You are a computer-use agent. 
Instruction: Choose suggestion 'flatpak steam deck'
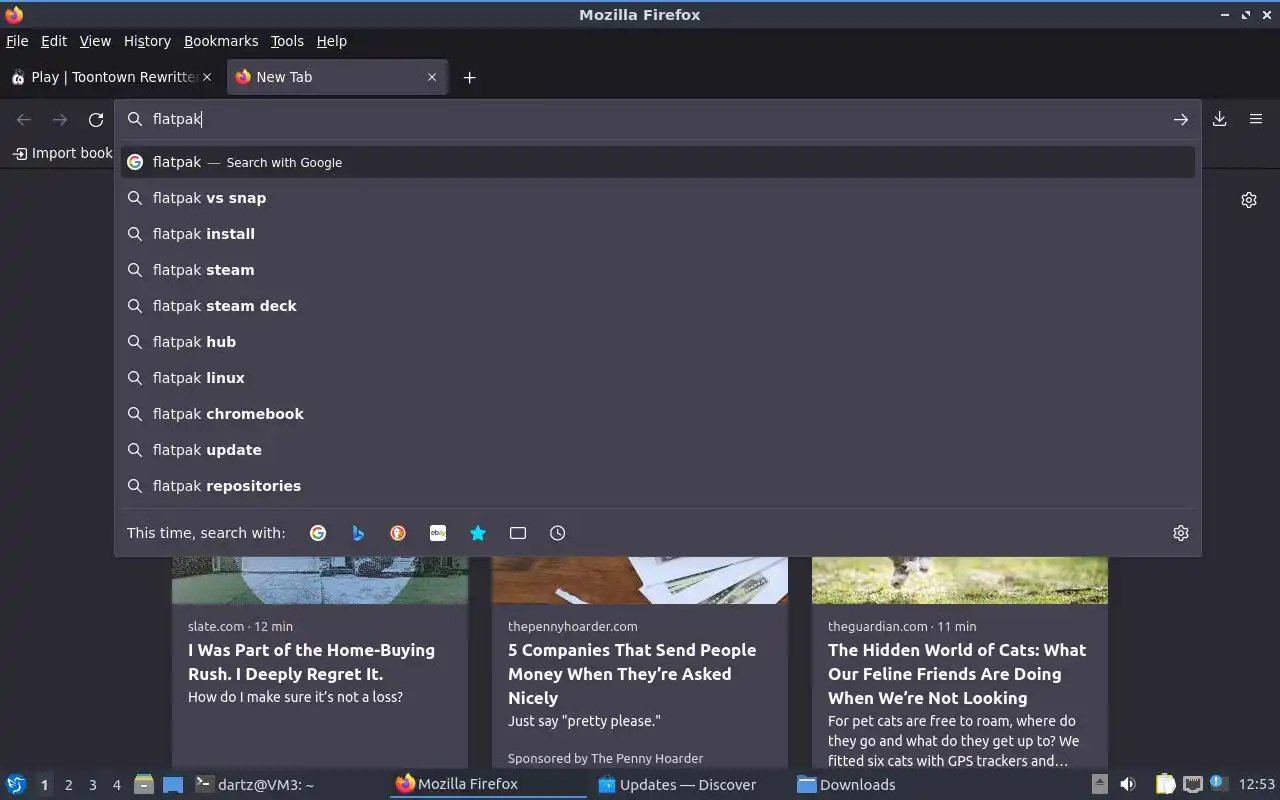tap(658, 306)
